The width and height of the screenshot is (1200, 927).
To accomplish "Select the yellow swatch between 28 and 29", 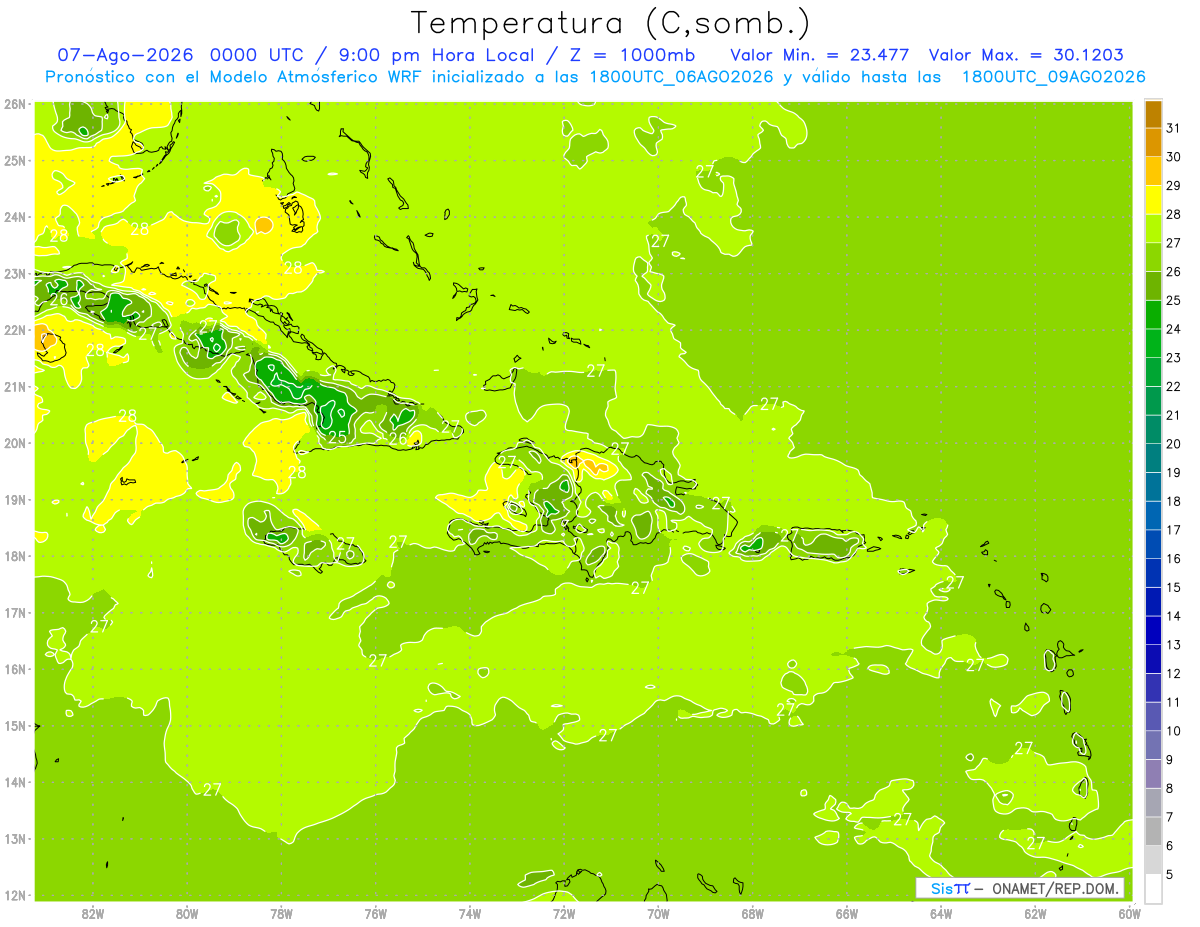I will tap(1153, 200).
